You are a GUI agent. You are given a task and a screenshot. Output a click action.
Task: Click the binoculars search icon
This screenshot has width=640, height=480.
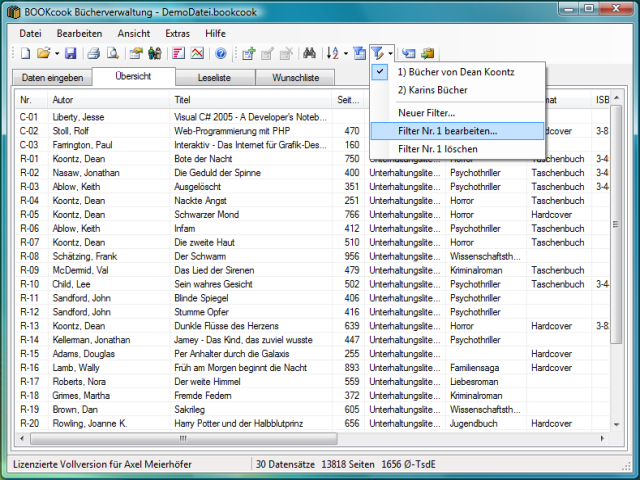click(310, 53)
